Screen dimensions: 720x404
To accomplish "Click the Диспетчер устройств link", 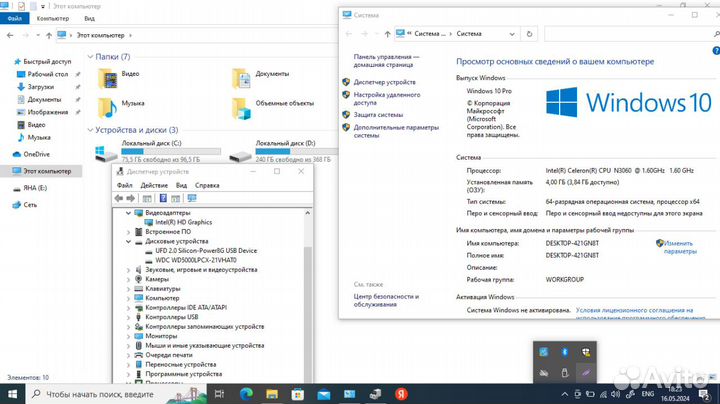I will (384, 82).
